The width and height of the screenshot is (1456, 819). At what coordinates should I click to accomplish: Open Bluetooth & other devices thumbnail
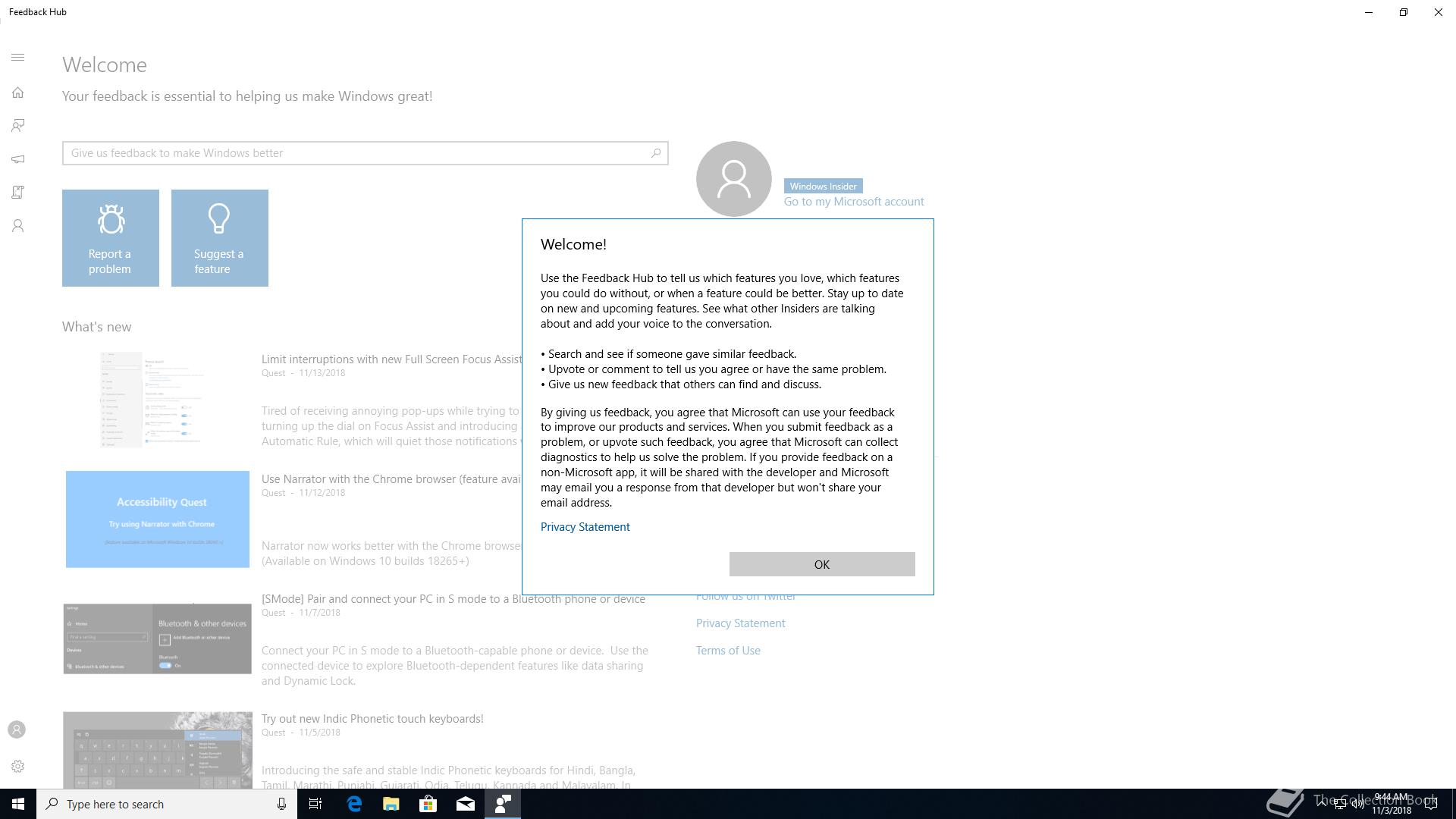pyautogui.click(x=157, y=639)
